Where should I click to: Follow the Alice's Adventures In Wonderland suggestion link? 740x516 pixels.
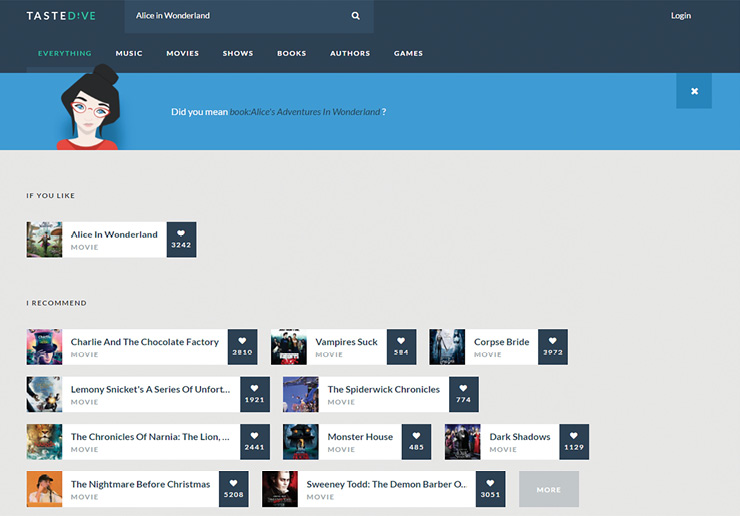point(305,112)
